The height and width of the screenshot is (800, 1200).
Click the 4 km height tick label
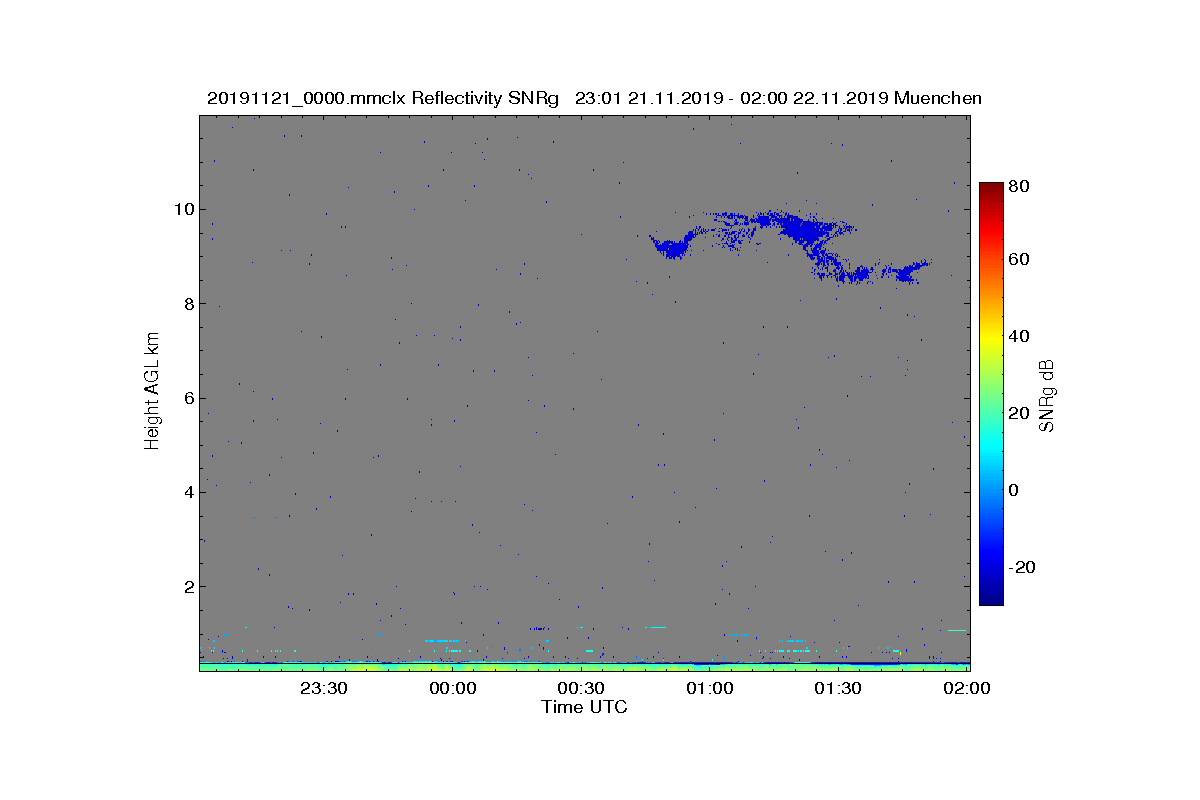187,492
